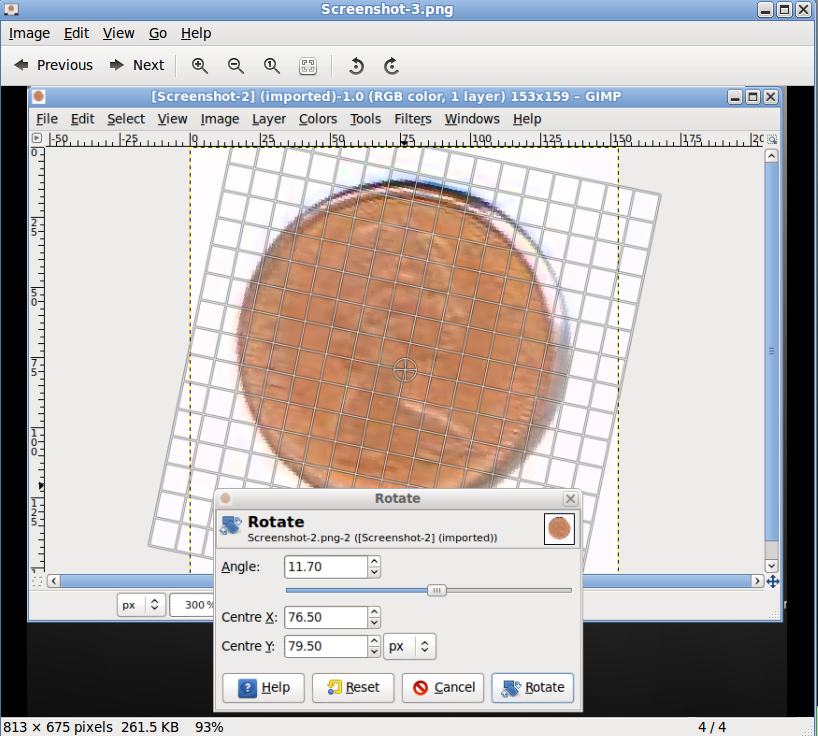Cancel the Rotate dialog
Viewport: 818px width, 736px height.
coord(443,687)
